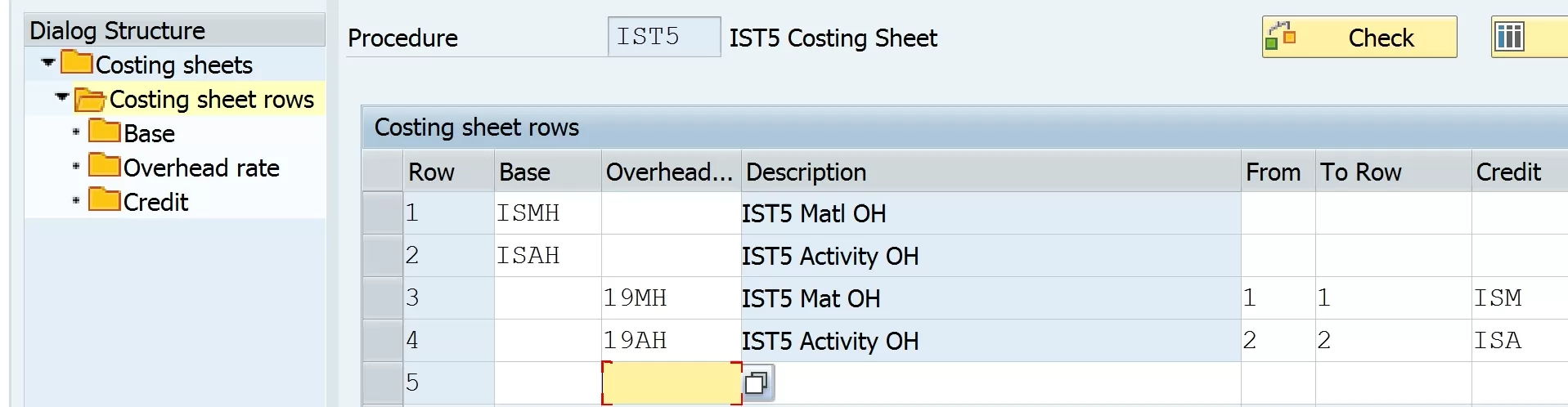Viewport: 1568px width, 407px height.
Task: Click the 19AH overhead rate cell
Action: pyautogui.click(x=672, y=341)
